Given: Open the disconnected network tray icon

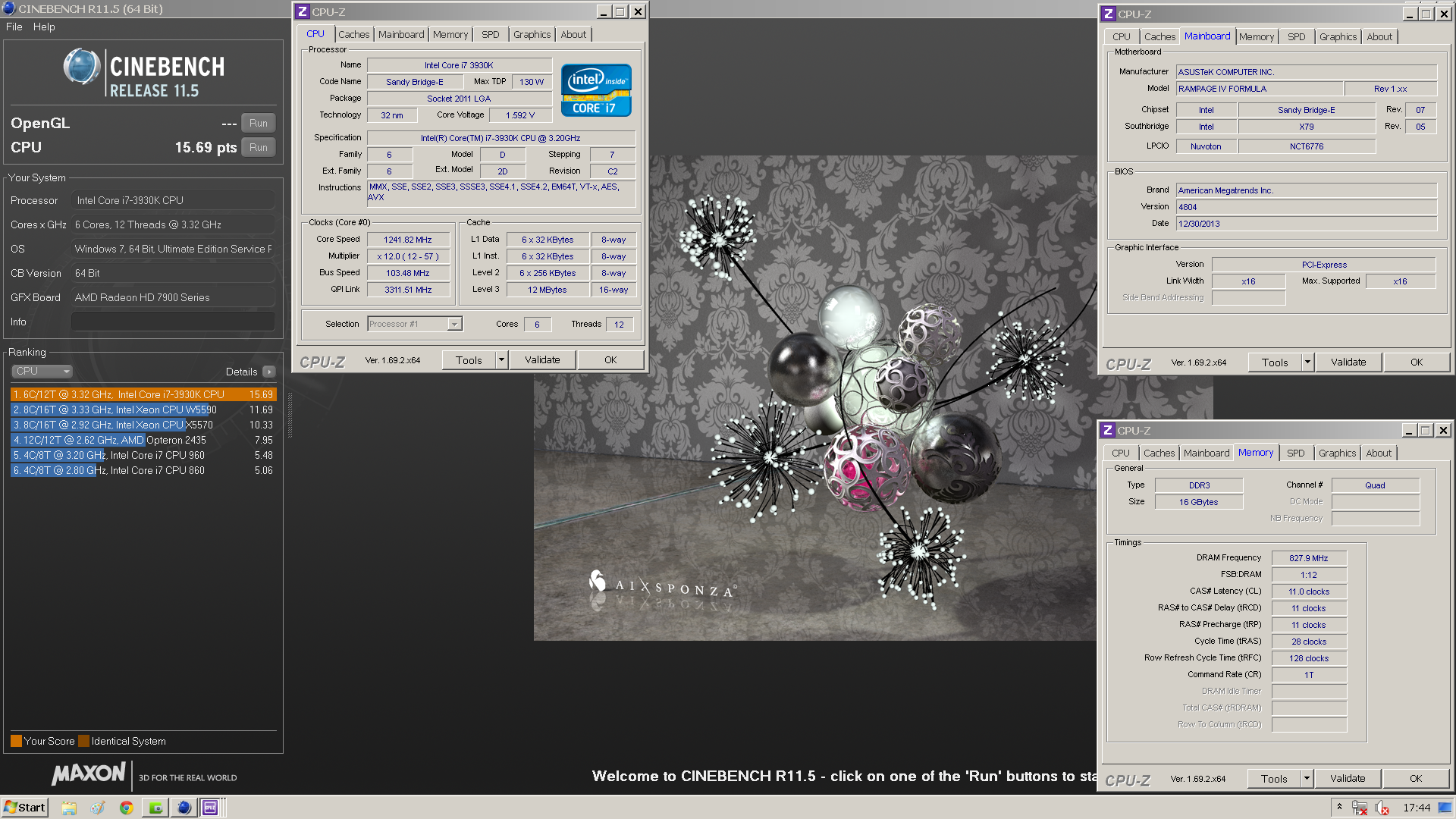Looking at the screenshot, I should [x=1359, y=808].
